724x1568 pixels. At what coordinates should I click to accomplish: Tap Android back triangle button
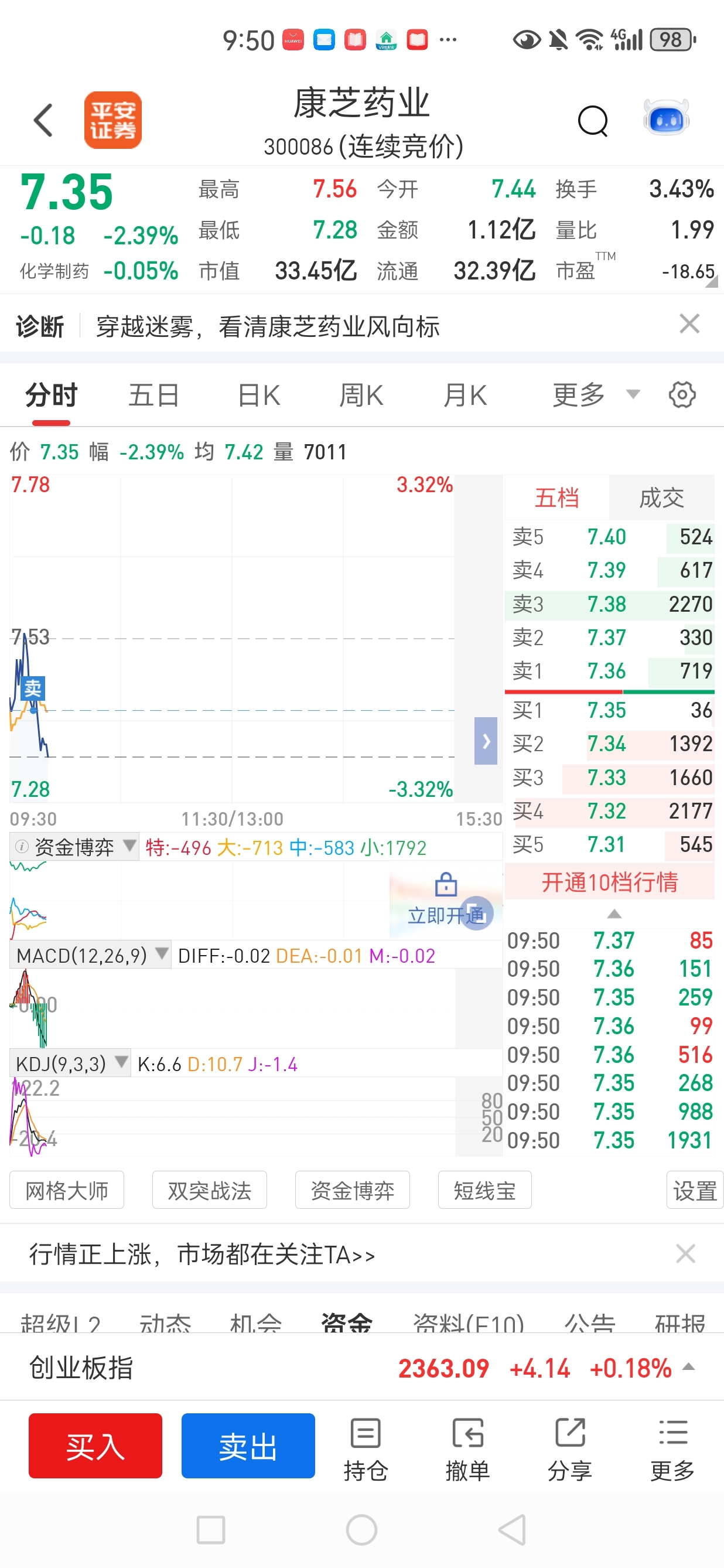pos(513,1530)
